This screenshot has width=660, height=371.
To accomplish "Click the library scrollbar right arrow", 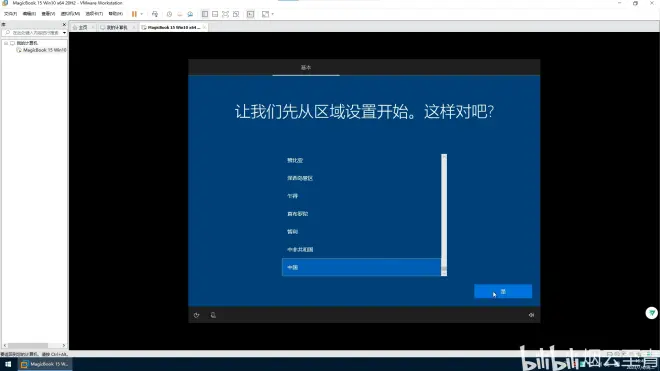I will coord(64,346).
